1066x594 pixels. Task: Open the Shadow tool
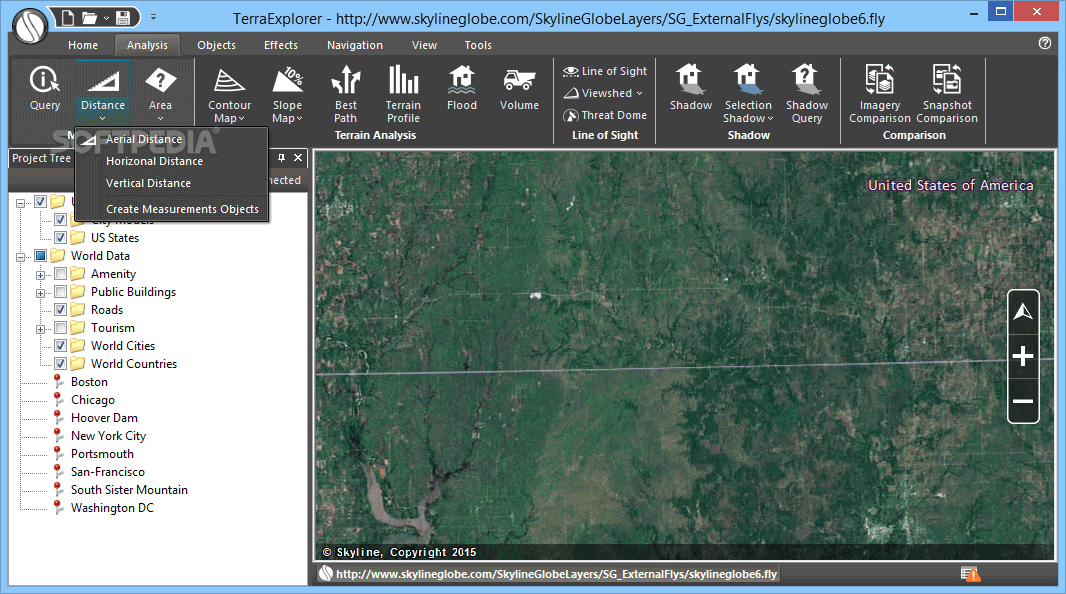click(691, 88)
